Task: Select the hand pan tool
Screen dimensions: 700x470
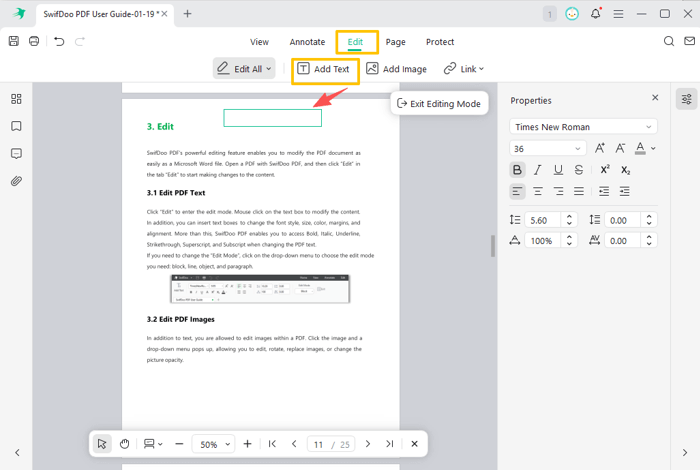Action: (125, 444)
